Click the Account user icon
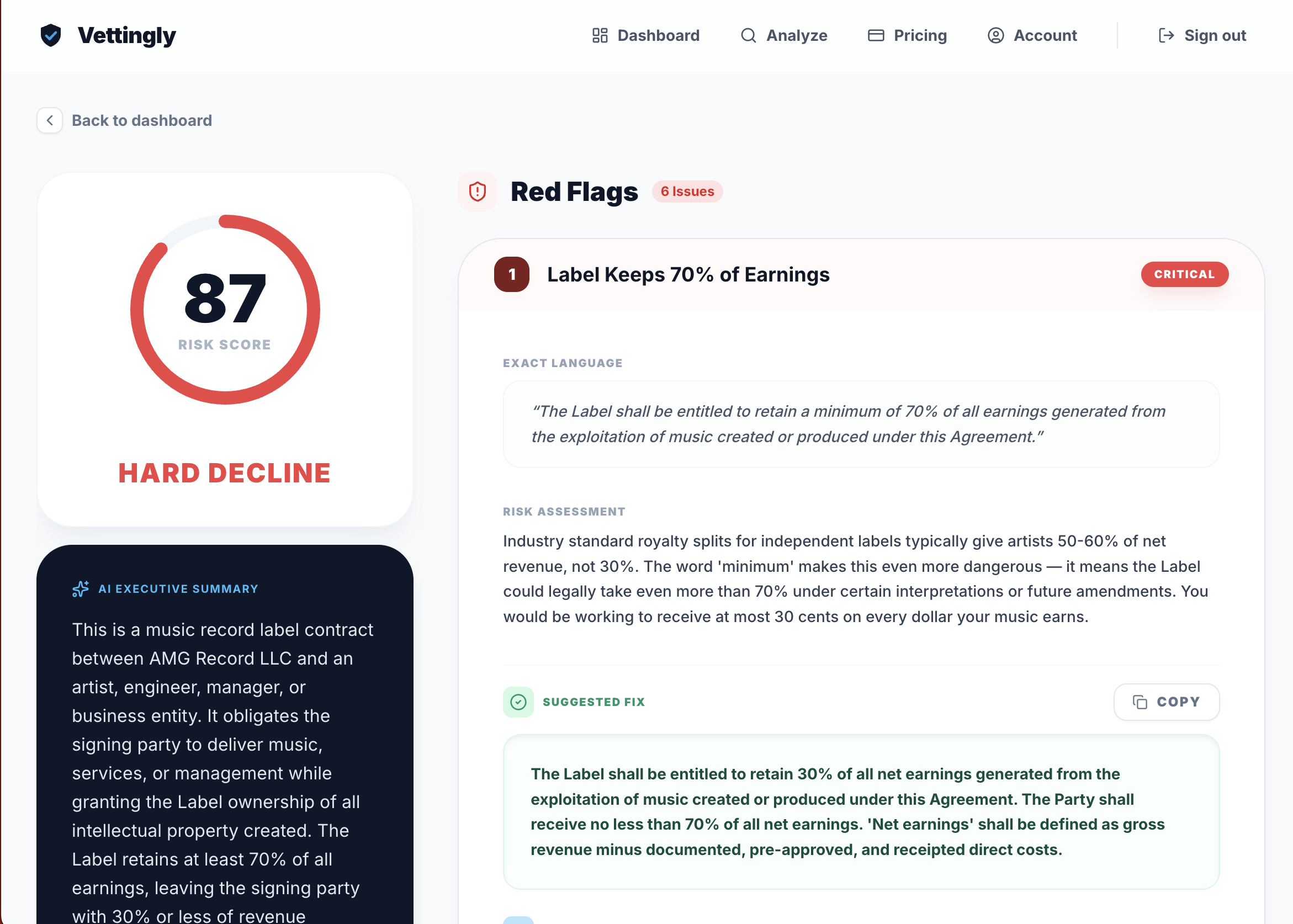1293x924 pixels. (x=995, y=35)
